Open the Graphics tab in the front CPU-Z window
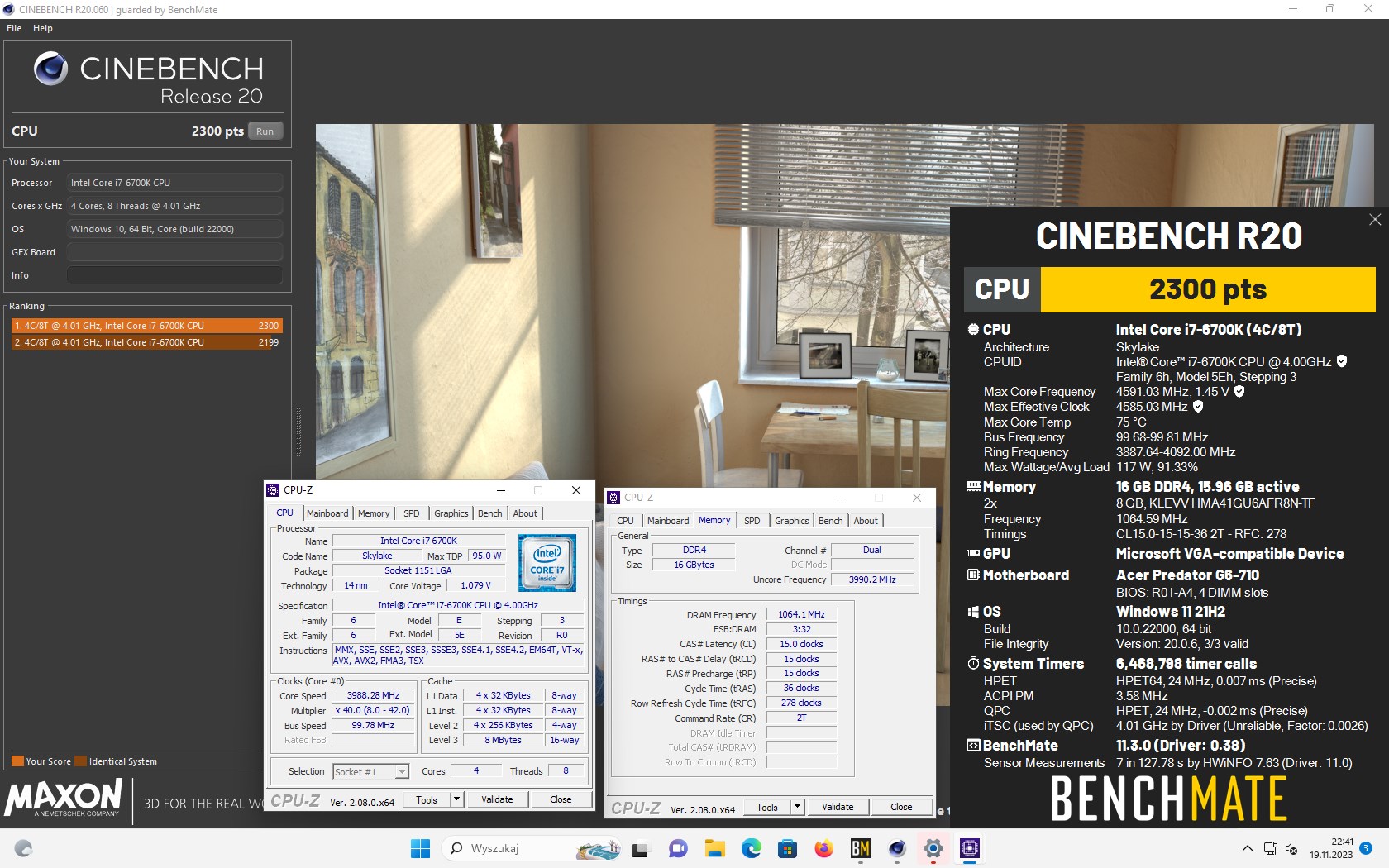The height and width of the screenshot is (868, 1389). pyautogui.click(x=451, y=513)
